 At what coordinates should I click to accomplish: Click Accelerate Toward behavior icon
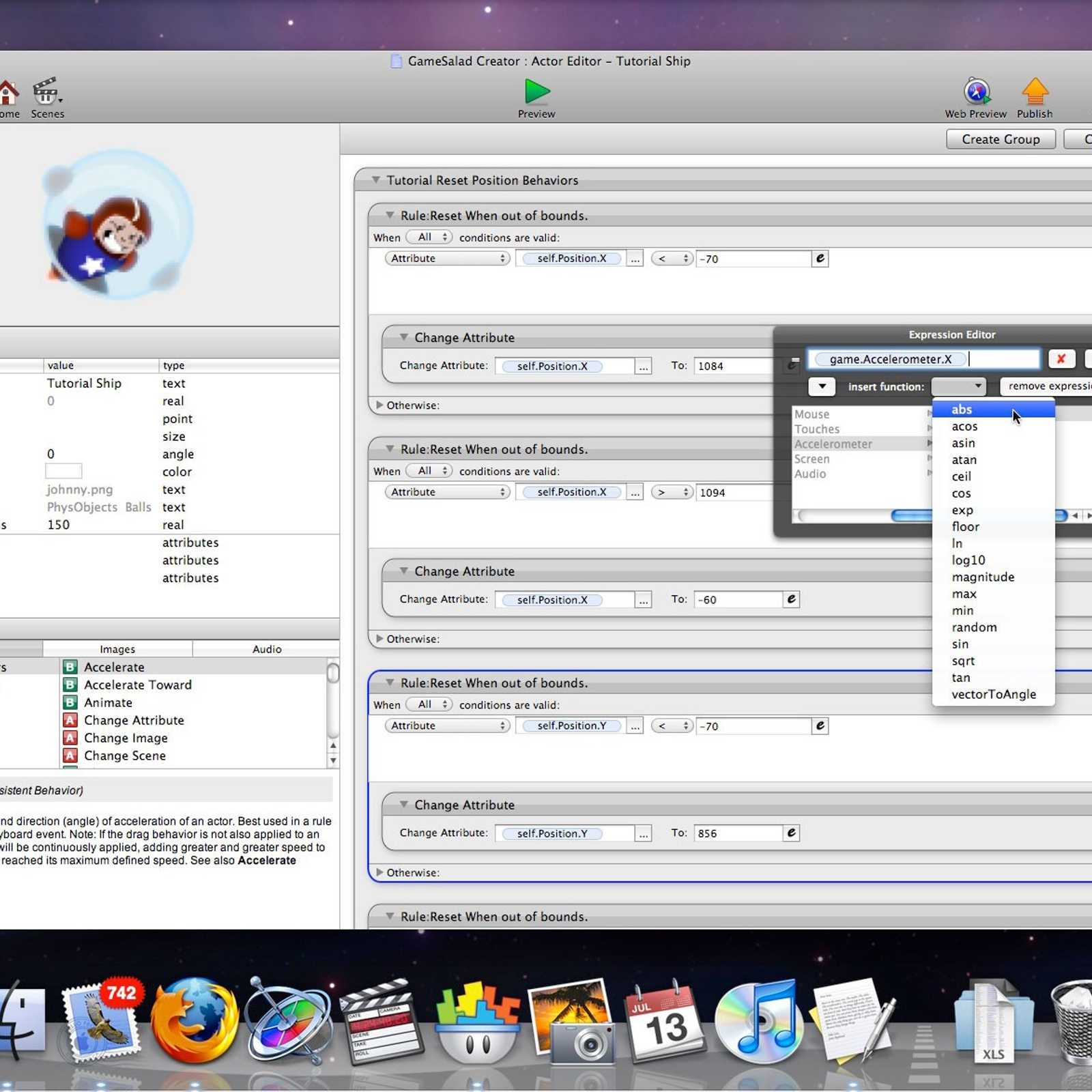[70, 685]
